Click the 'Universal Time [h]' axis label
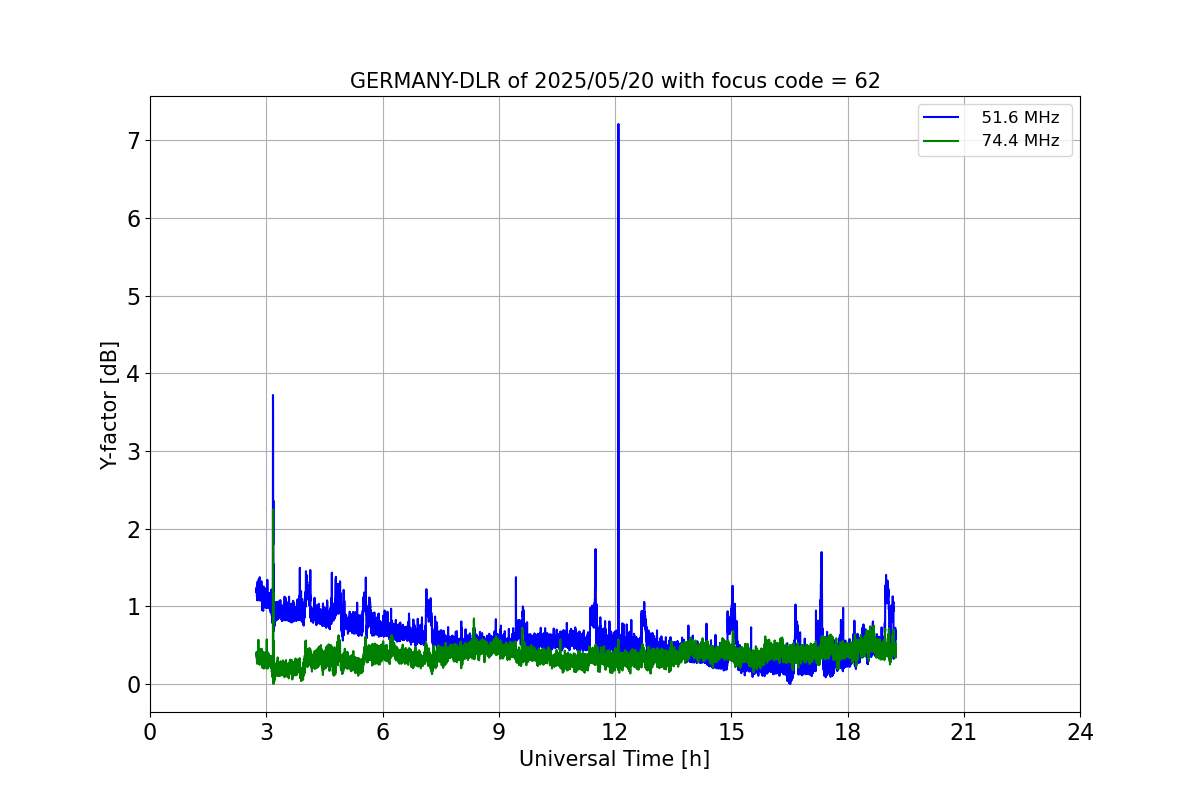This screenshot has width=1200, height=800. (614, 759)
